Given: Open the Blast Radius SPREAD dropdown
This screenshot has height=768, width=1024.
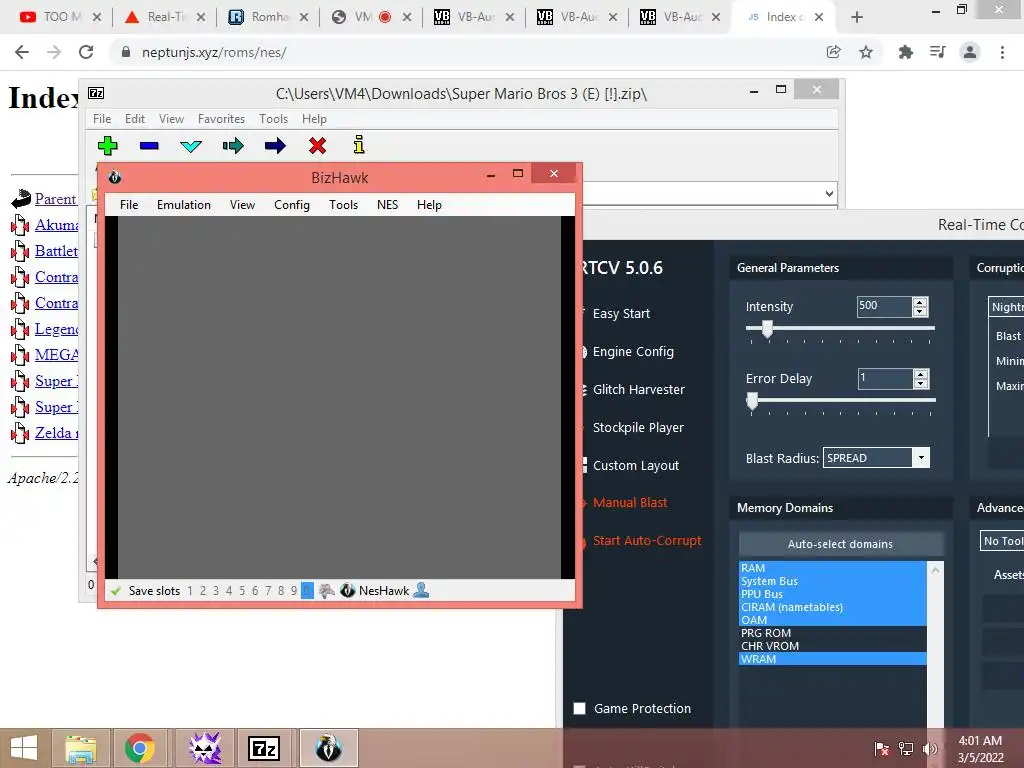Looking at the screenshot, I should pyautogui.click(x=921, y=458).
